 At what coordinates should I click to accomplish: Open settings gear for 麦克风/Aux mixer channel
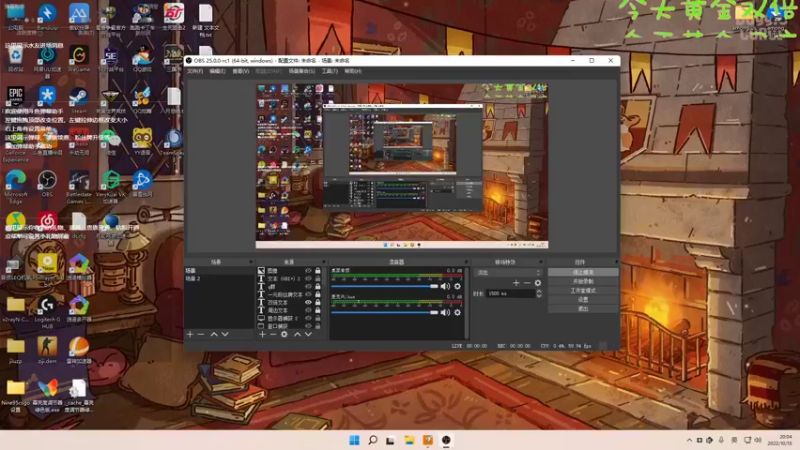pos(457,312)
